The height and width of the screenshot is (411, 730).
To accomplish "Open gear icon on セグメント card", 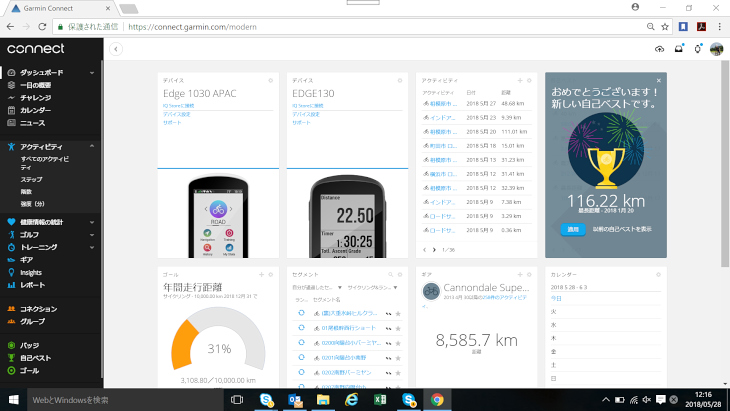I will coord(399,275).
